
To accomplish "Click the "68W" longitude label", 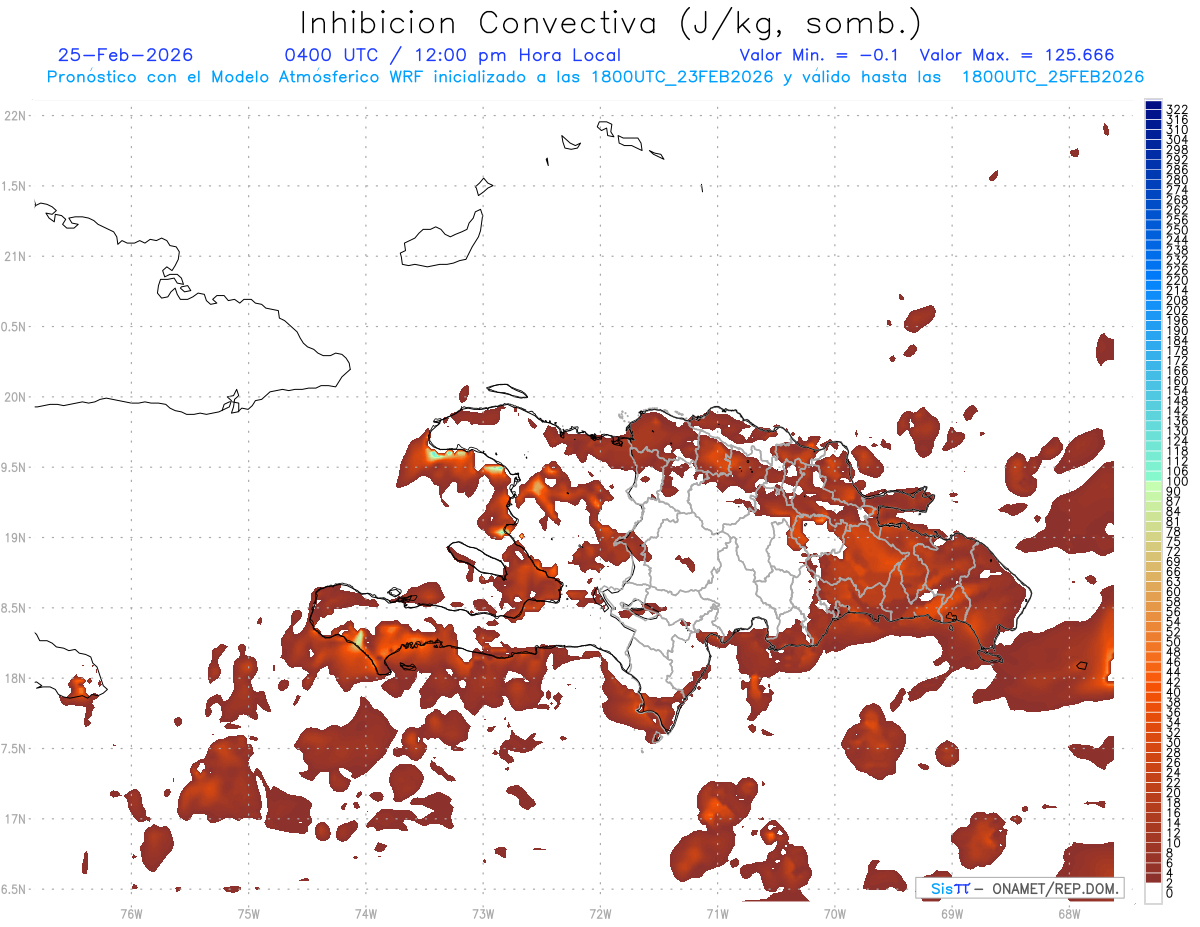I will click(x=1069, y=913).
